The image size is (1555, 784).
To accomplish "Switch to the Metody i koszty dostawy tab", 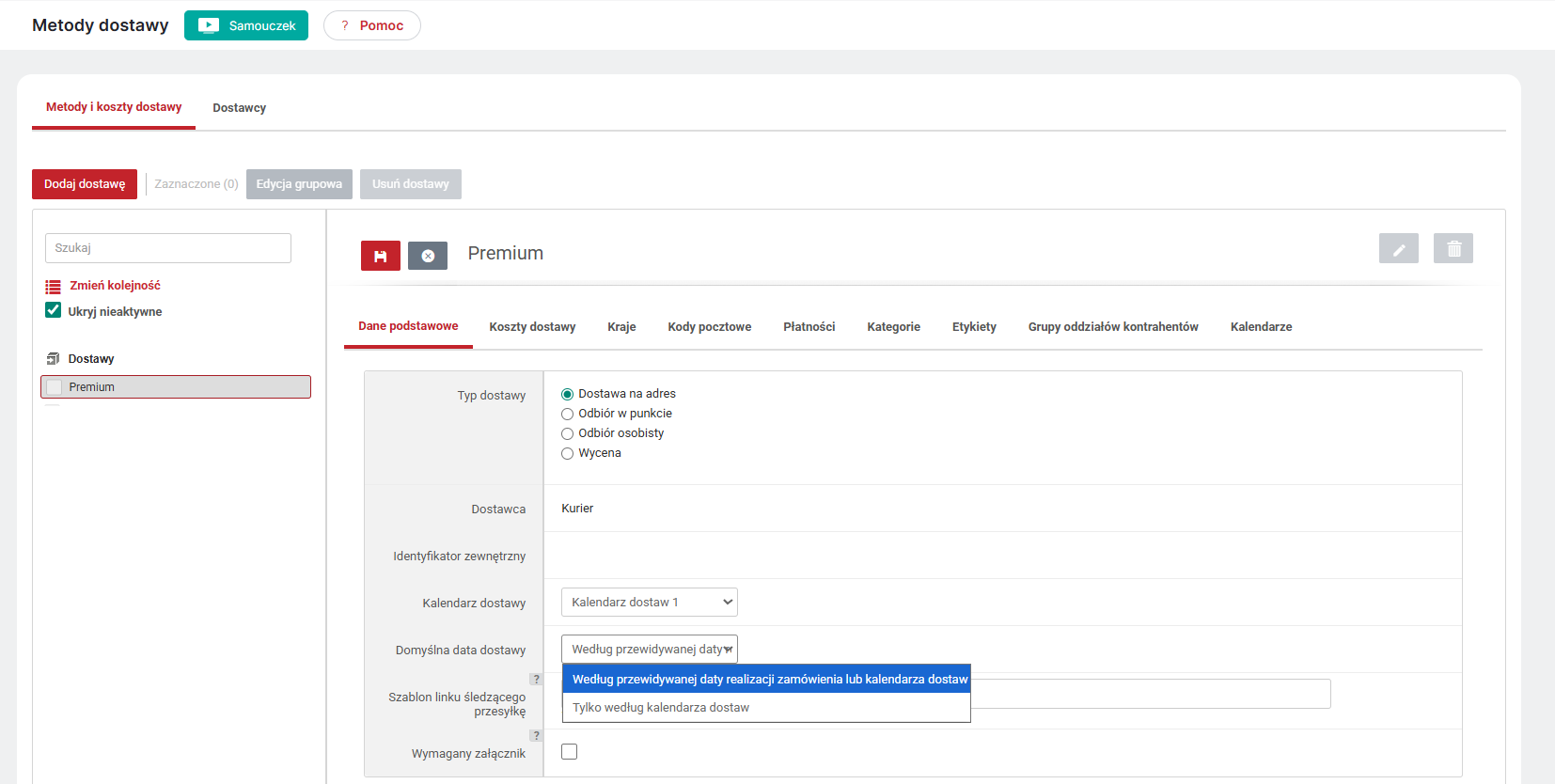I will (x=114, y=107).
